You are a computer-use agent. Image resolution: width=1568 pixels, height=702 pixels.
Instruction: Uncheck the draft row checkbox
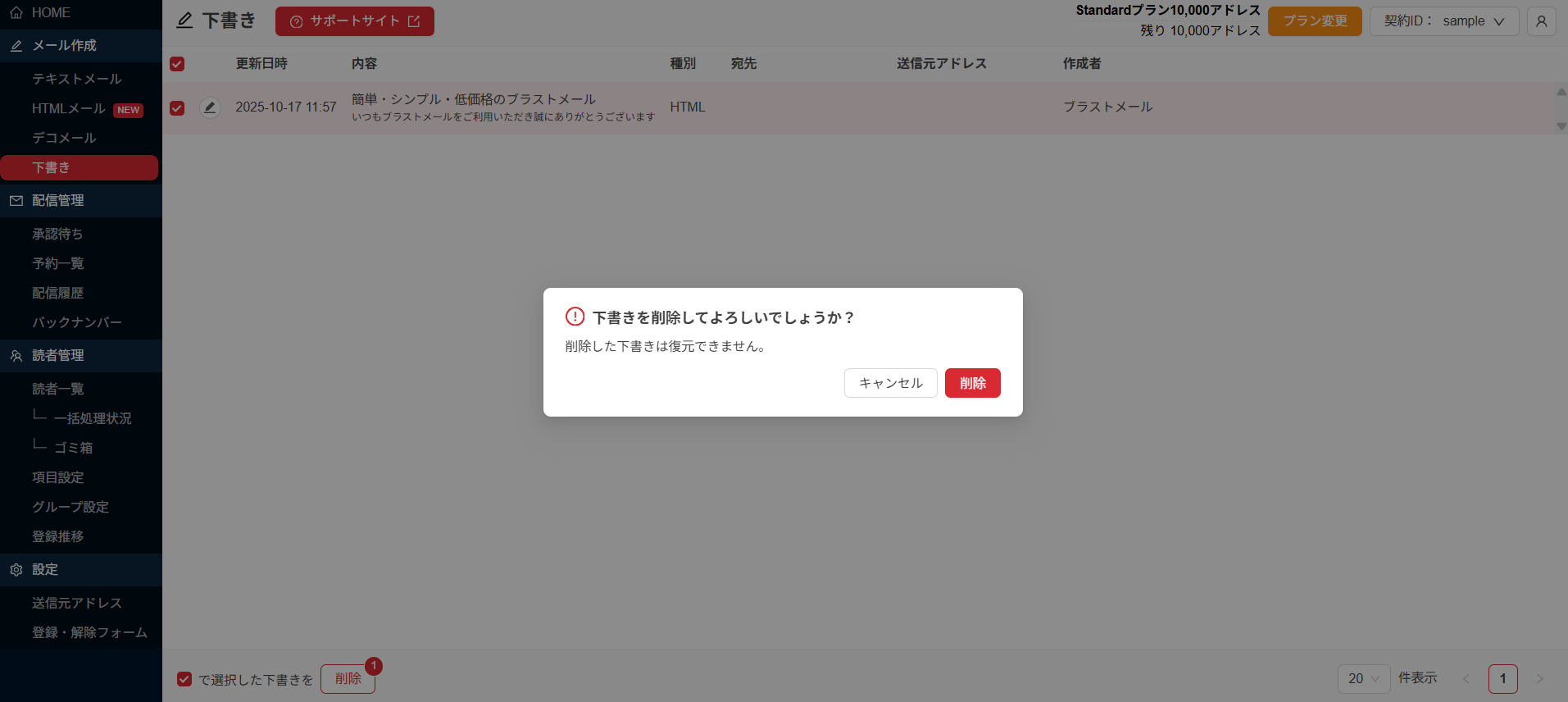coord(177,107)
